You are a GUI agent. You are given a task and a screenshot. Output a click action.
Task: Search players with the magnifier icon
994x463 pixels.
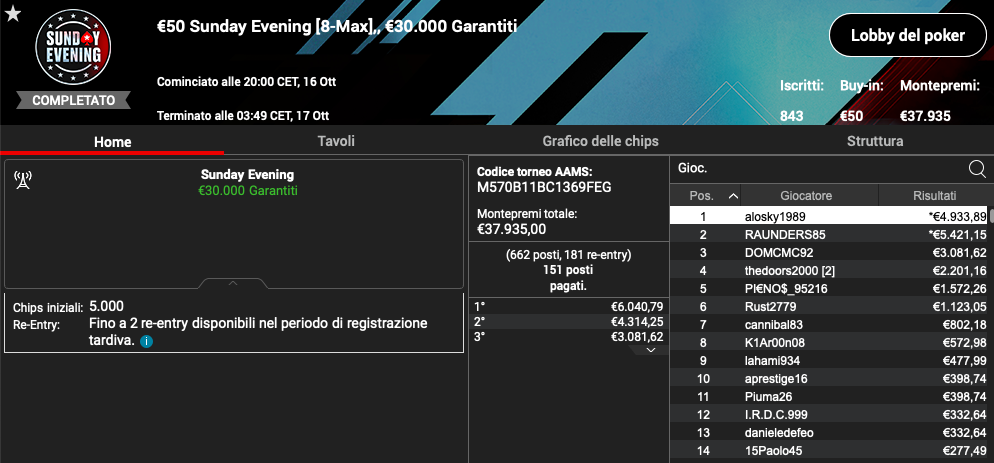coord(977,168)
